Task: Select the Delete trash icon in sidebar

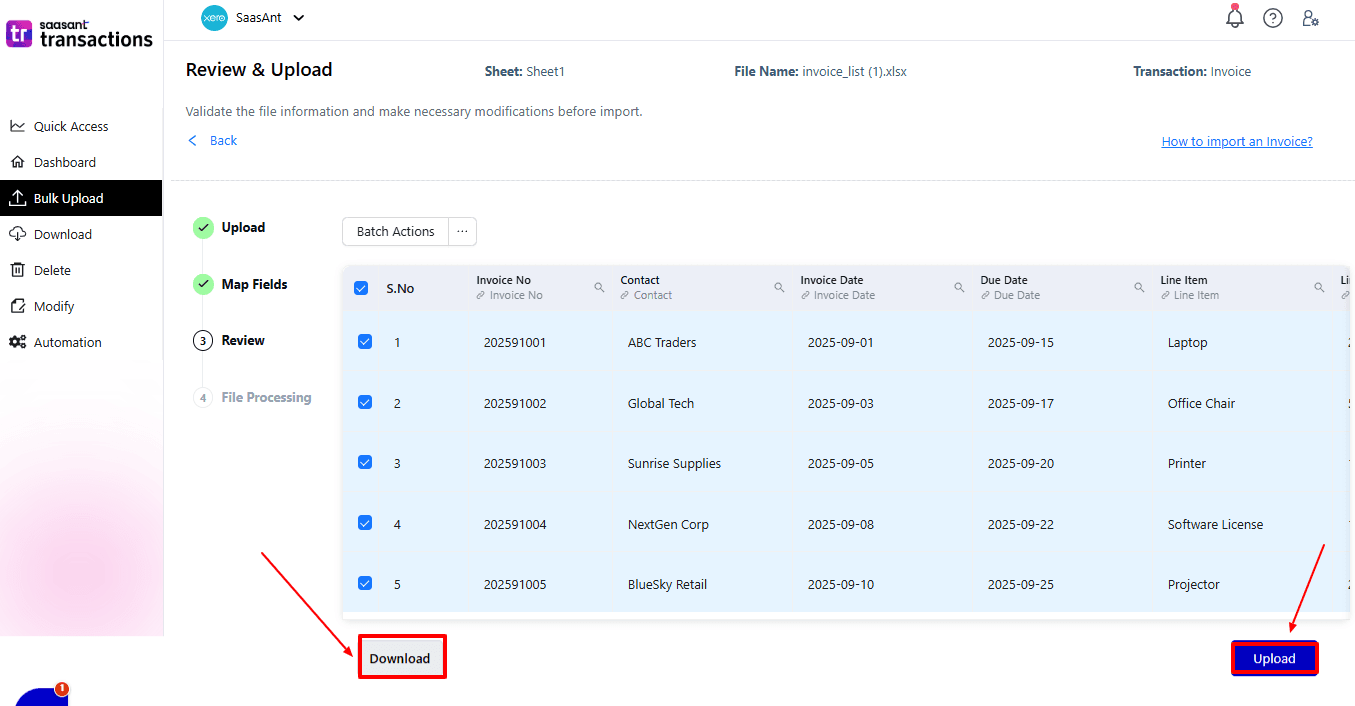Action: [x=18, y=269]
